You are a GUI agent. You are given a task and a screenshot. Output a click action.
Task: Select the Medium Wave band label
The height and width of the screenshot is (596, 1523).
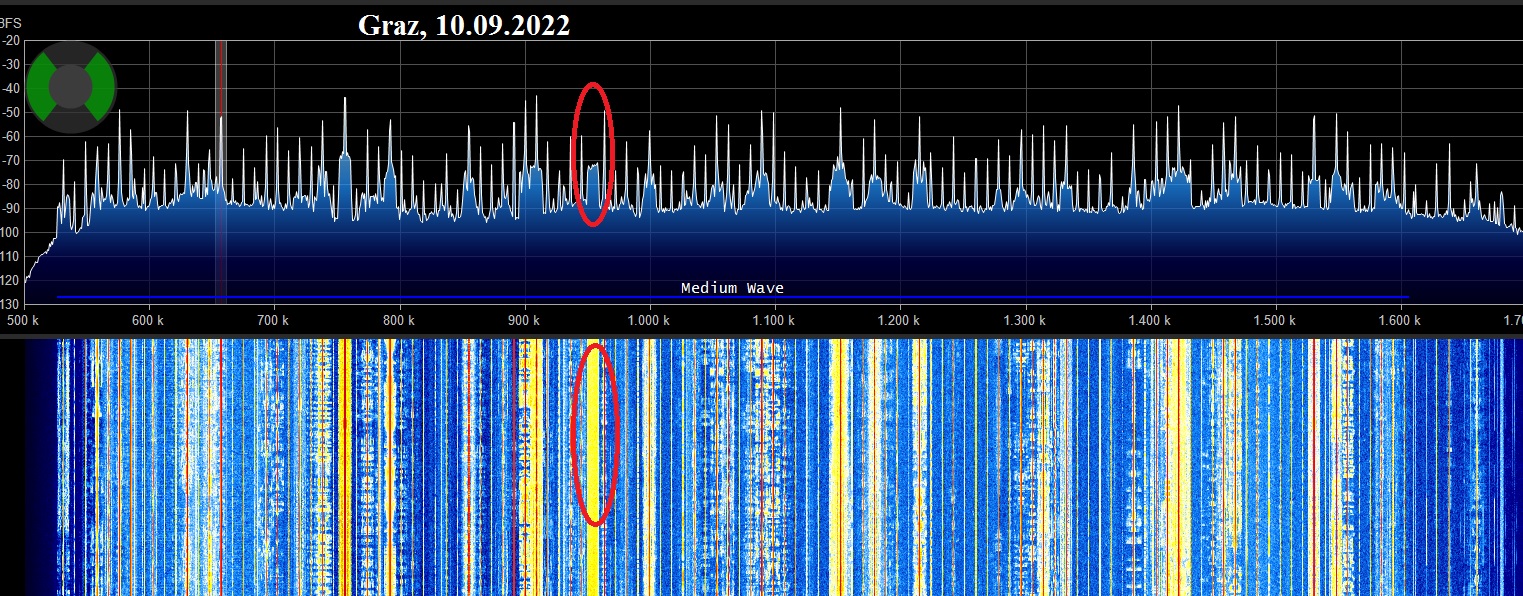click(732, 288)
